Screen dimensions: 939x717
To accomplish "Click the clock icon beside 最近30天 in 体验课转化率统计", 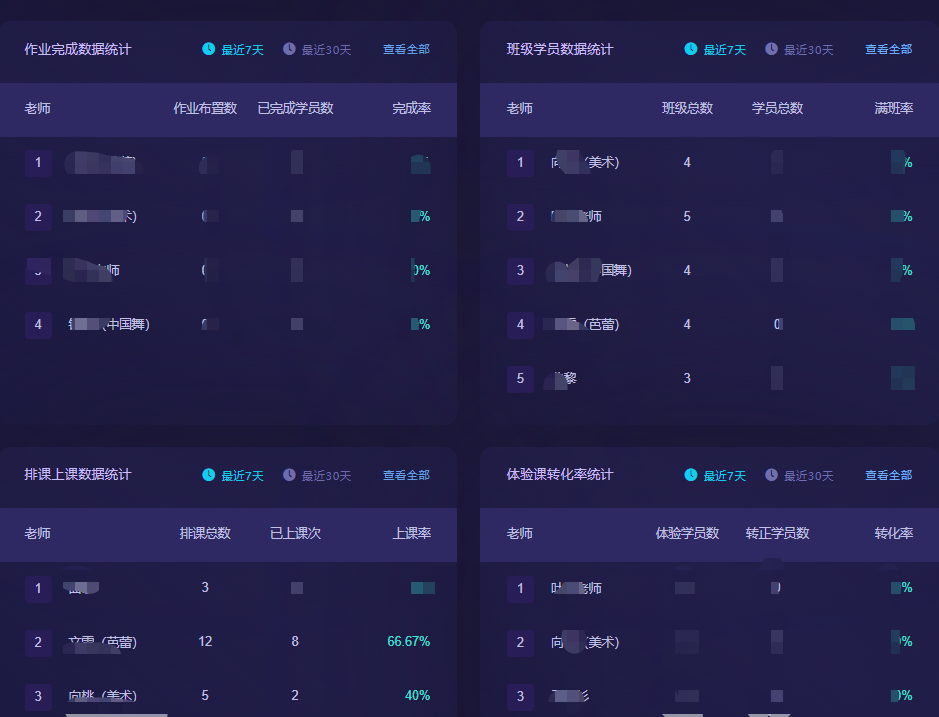I will 771,474.
